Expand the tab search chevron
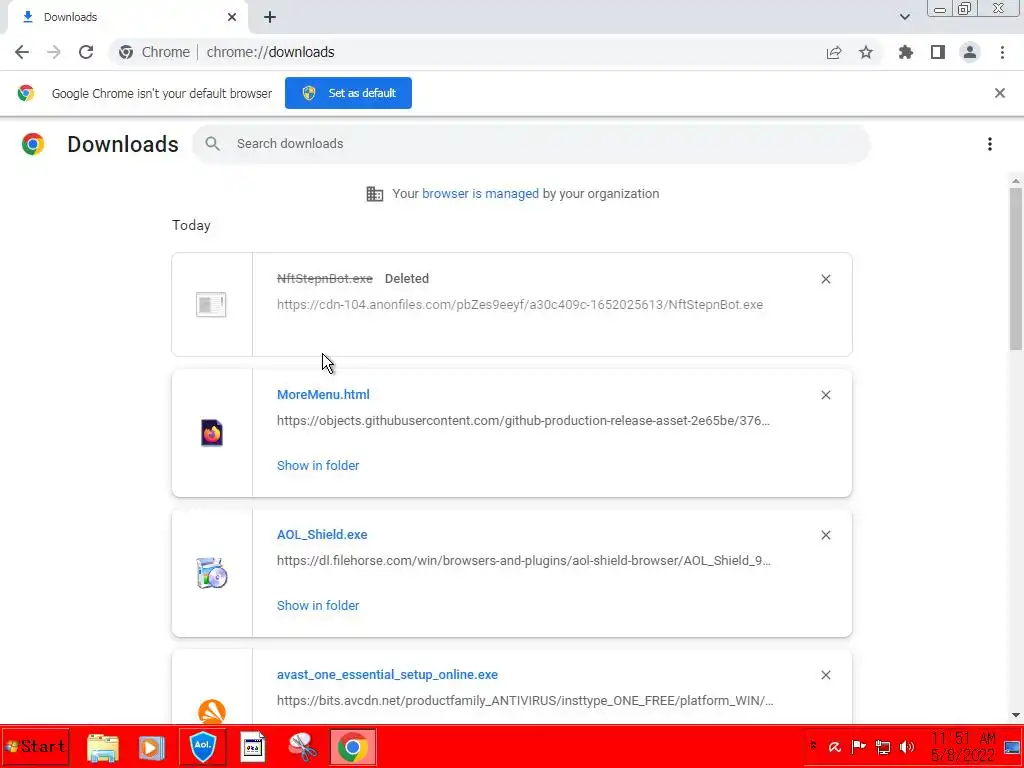The image size is (1024, 768). pos(904,17)
